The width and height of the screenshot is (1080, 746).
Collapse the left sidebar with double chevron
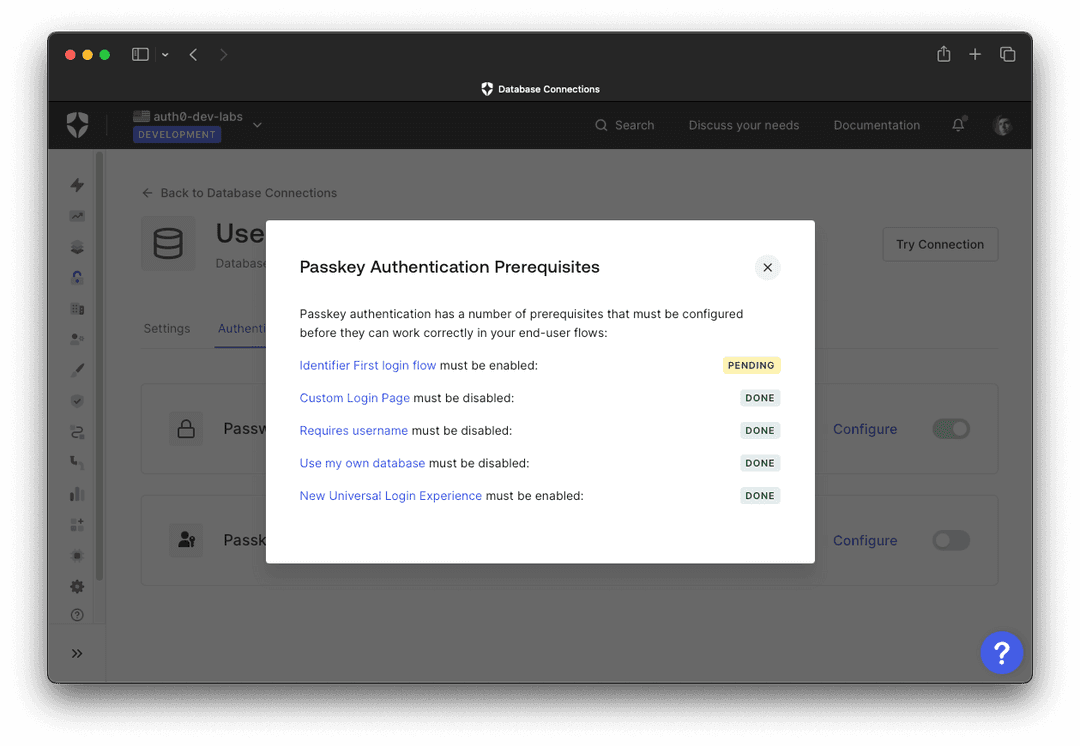pos(77,653)
